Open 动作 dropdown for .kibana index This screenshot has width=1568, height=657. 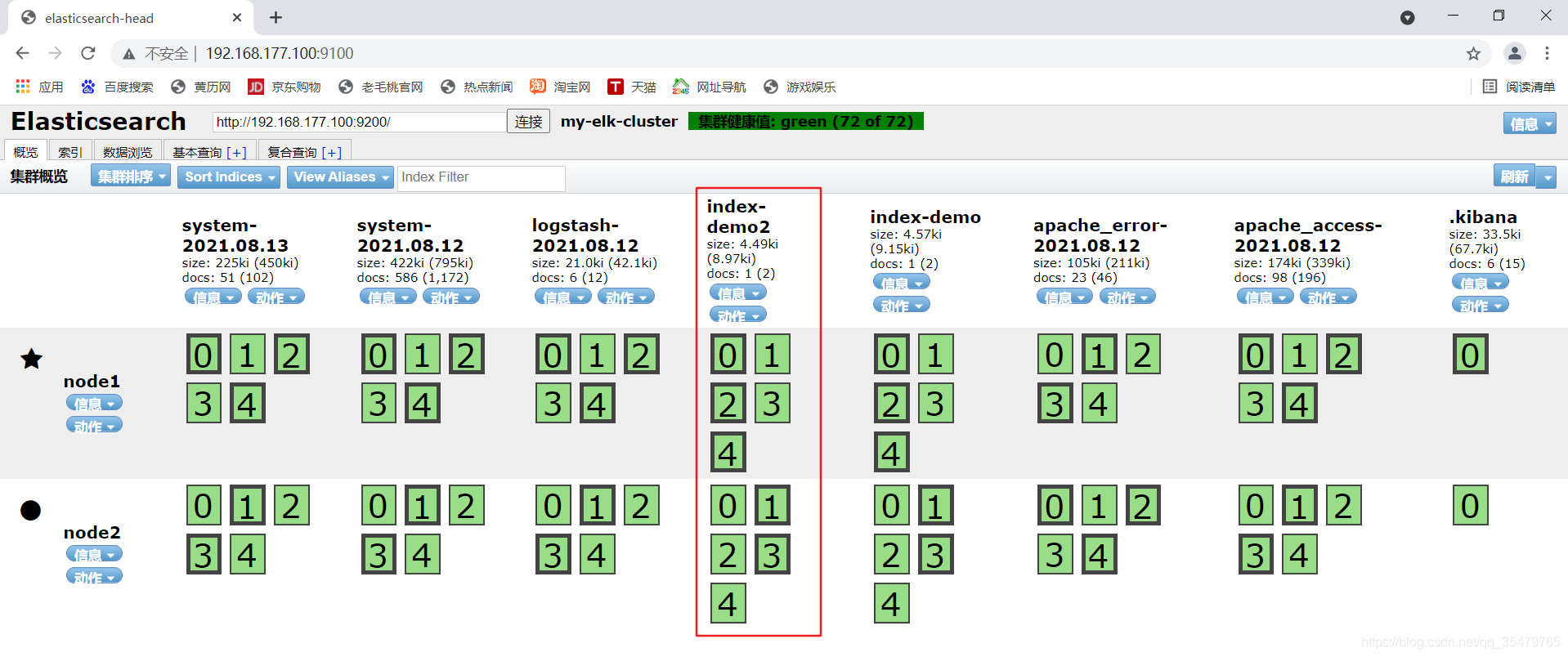click(1481, 305)
